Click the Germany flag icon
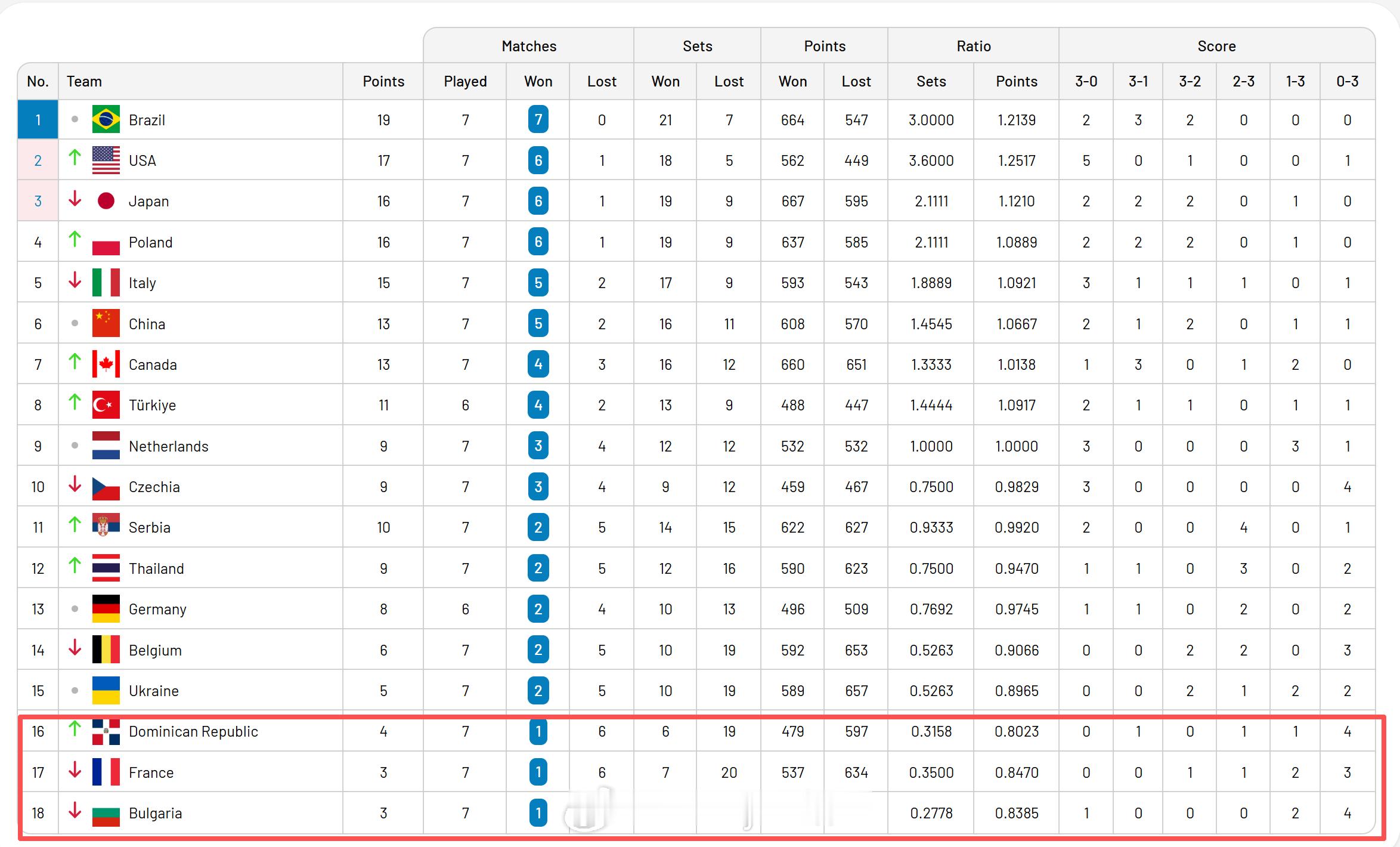 coord(106,608)
